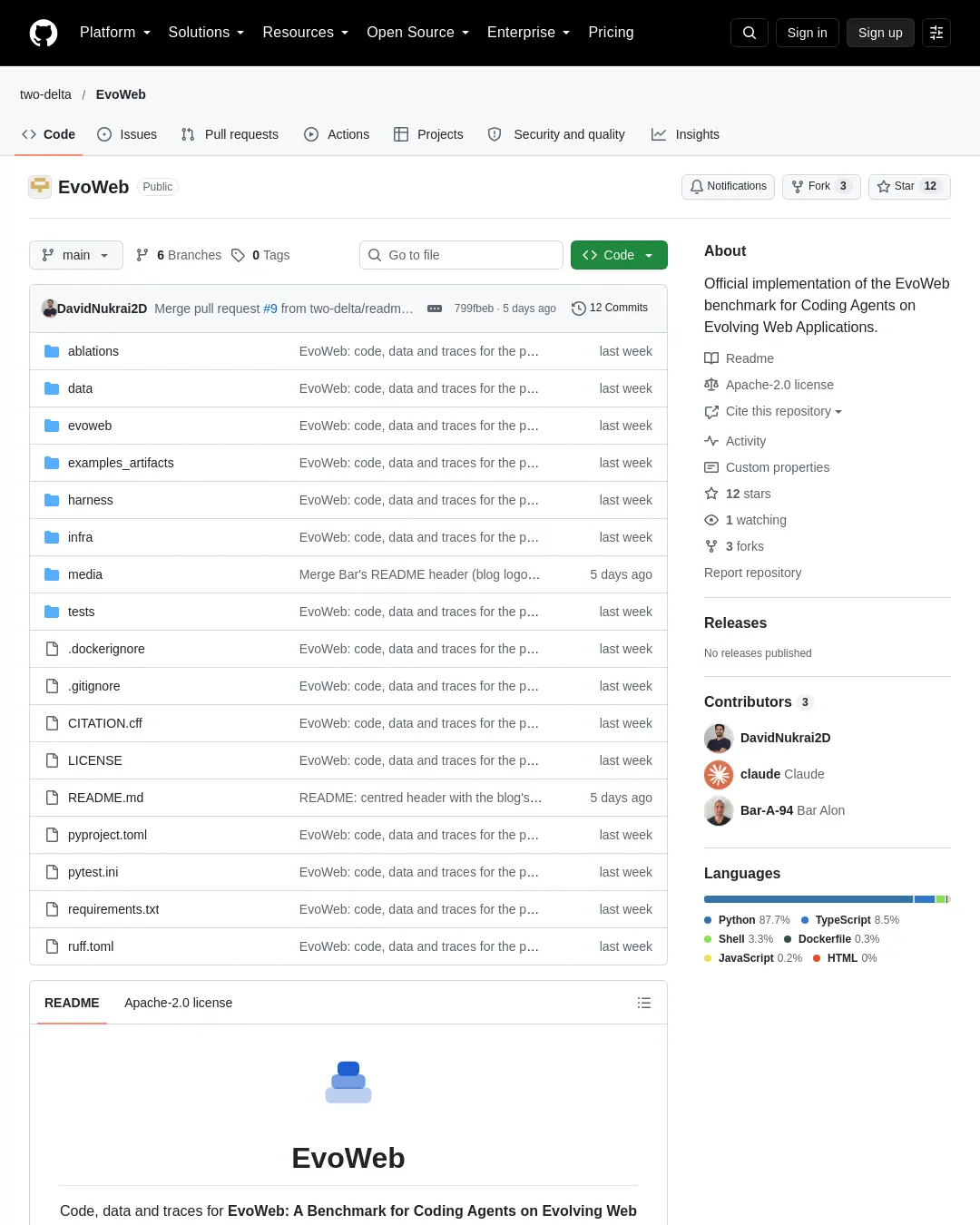
Task: Star the repository
Action: [x=909, y=186]
